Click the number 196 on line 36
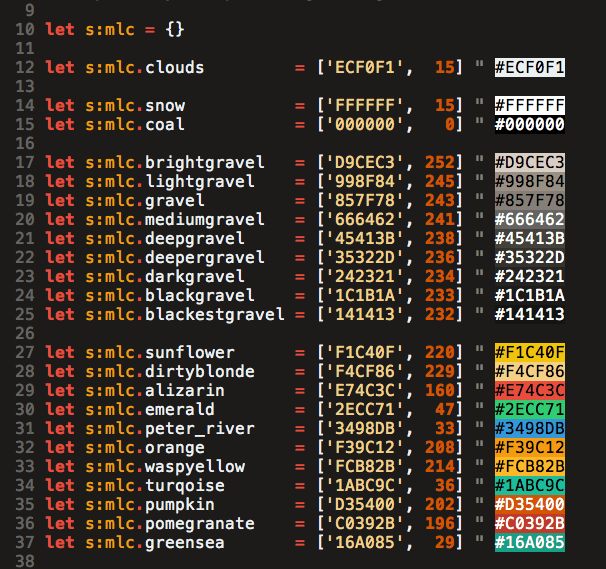The height and width of the screenshot is (569, 606). coord(440,523)
